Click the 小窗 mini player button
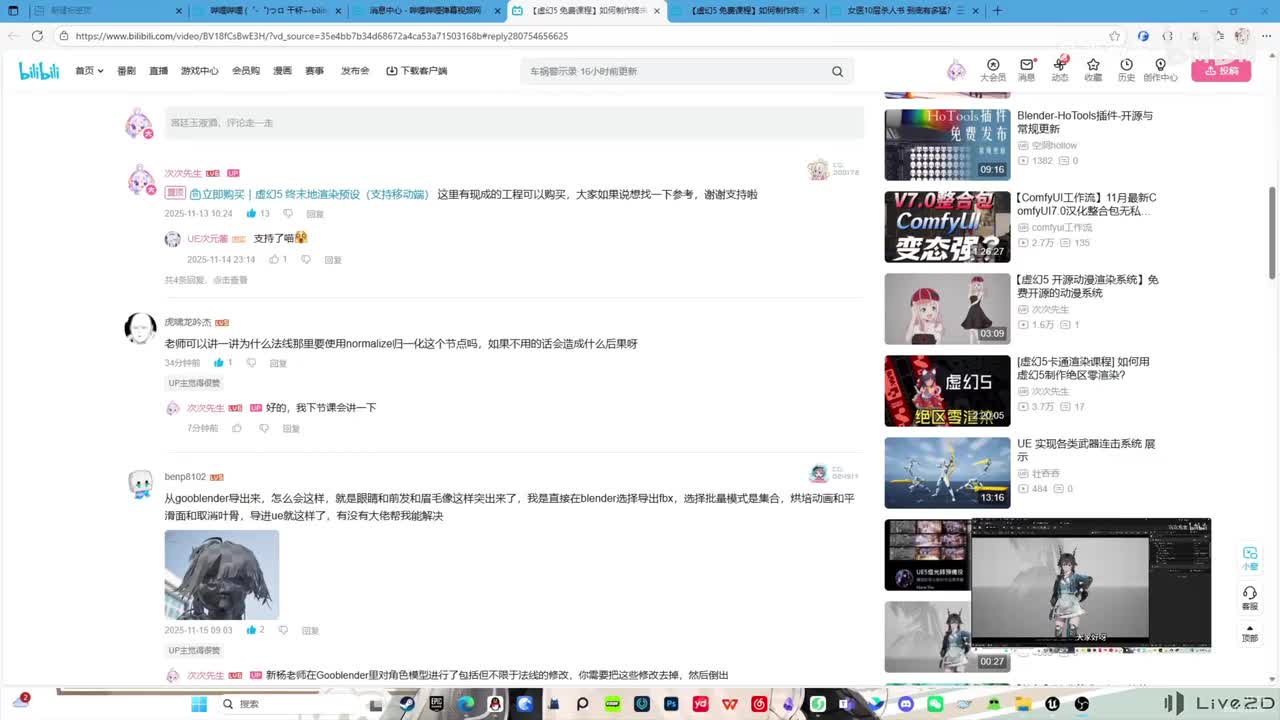 (x=1250, y=558)
